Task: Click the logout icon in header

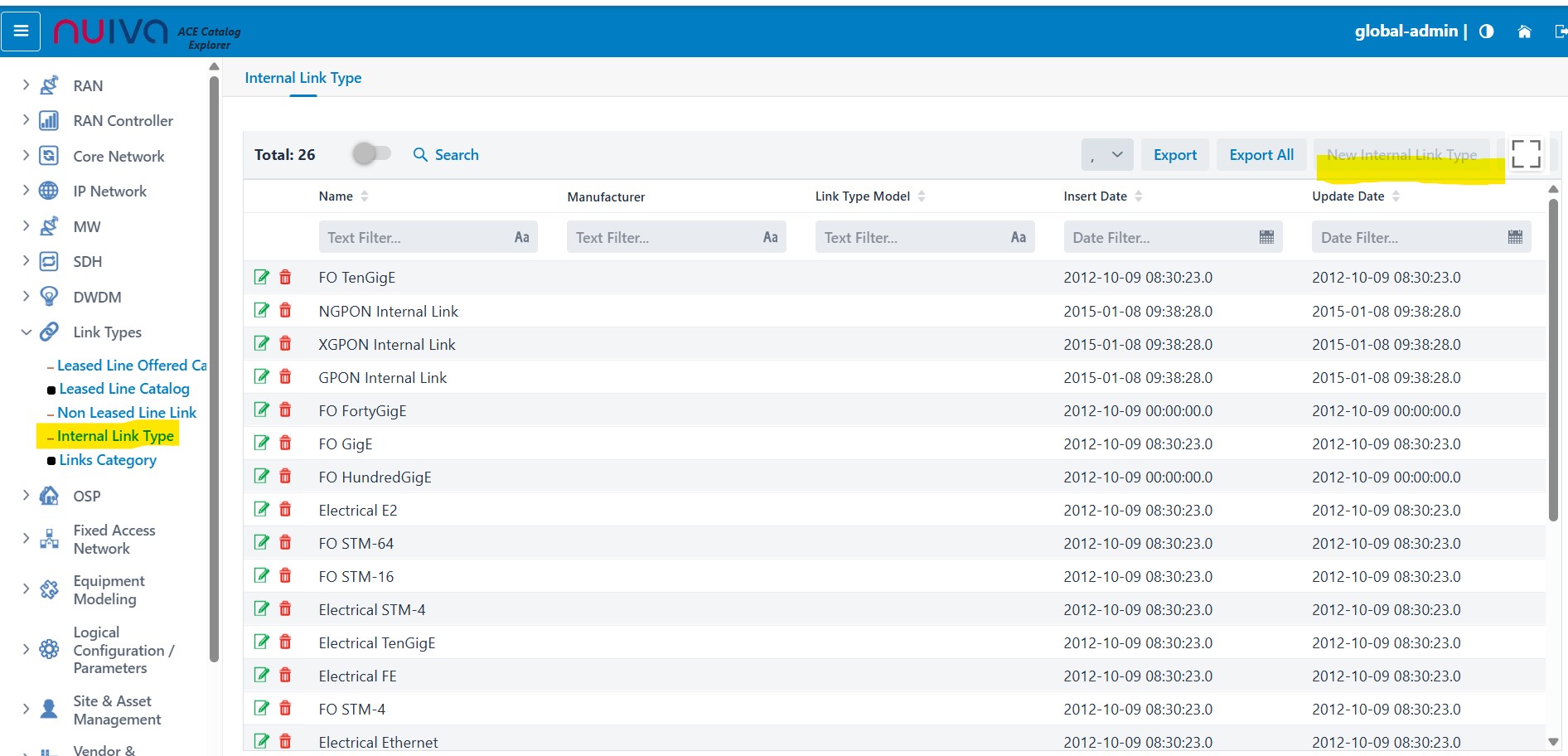Action: click(x=1560, y=31)
